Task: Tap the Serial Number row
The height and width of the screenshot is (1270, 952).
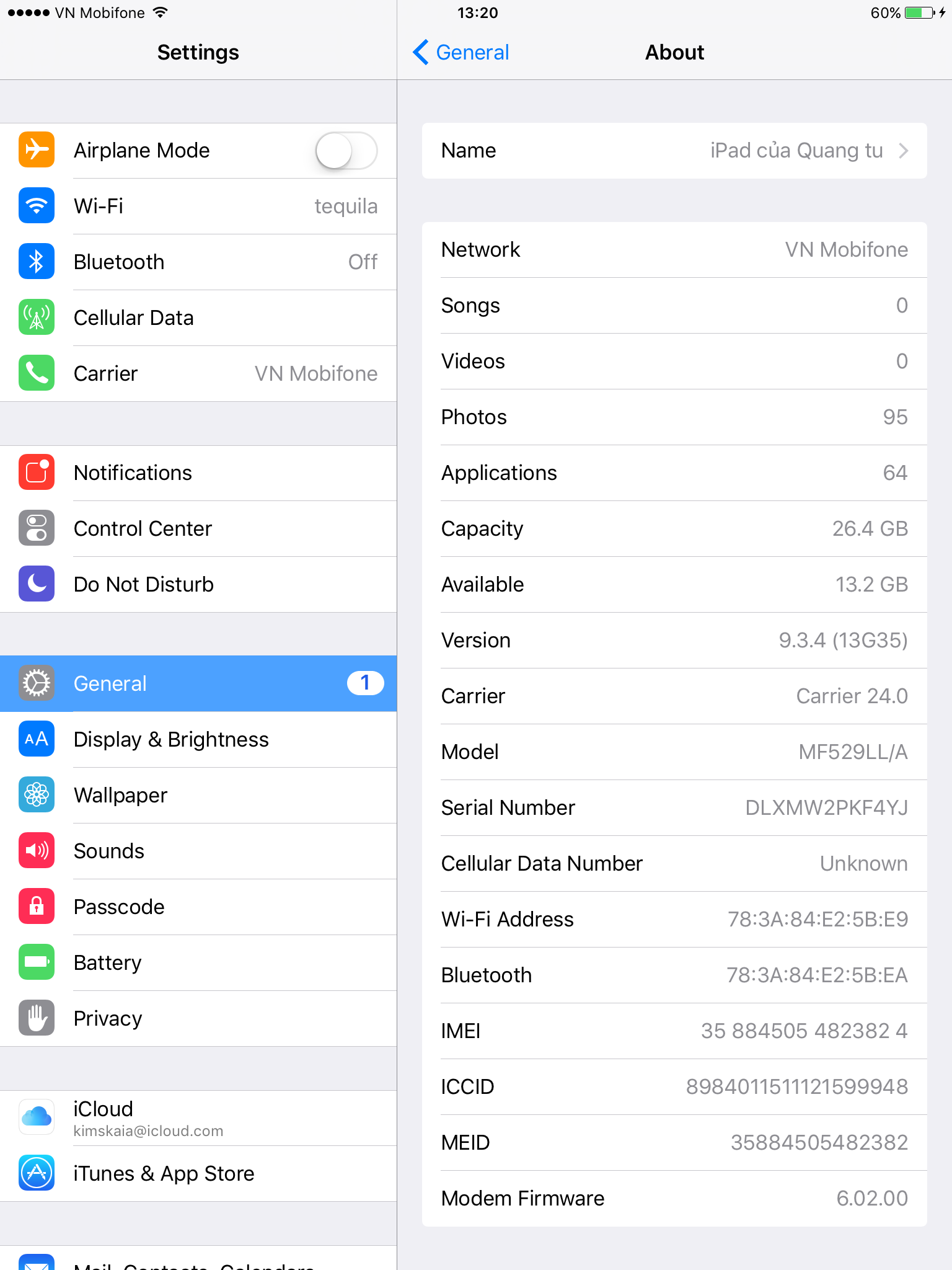Action: pyautogui.click(x=674, y=807)
